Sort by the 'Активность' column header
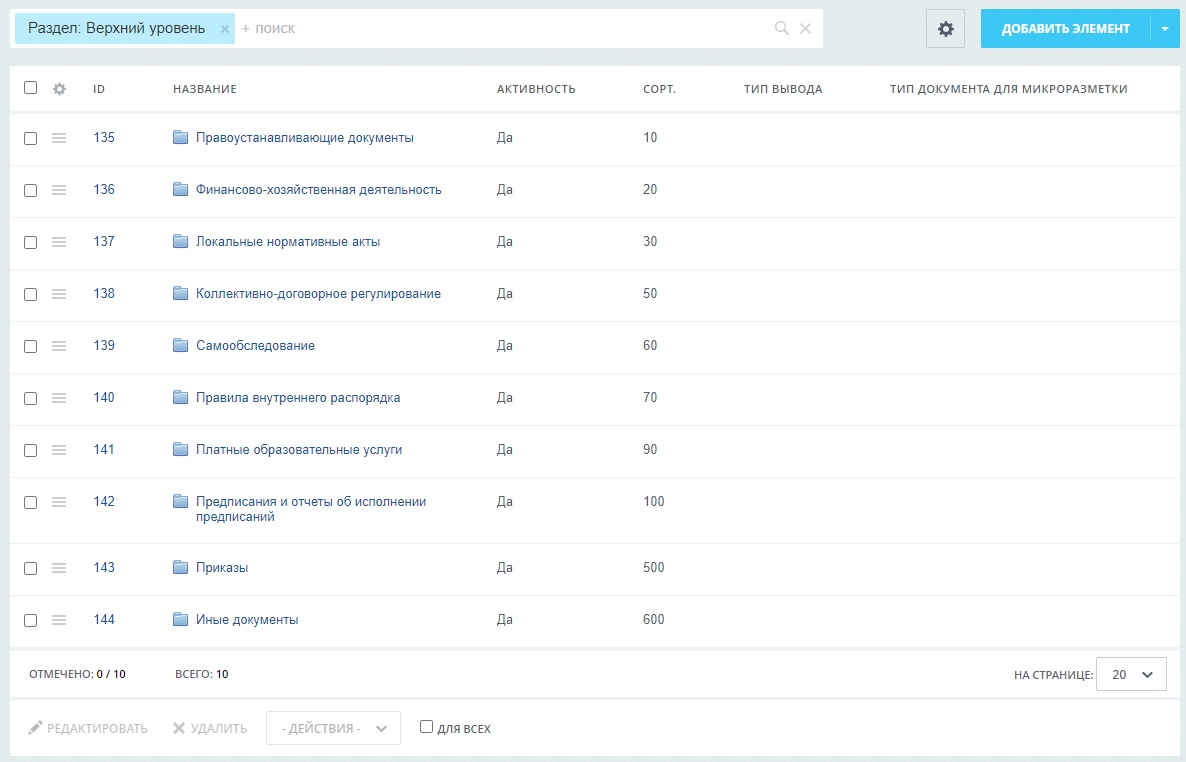Screen dimensions: 1186x762 pyautogui.click(x=536, y=89)
